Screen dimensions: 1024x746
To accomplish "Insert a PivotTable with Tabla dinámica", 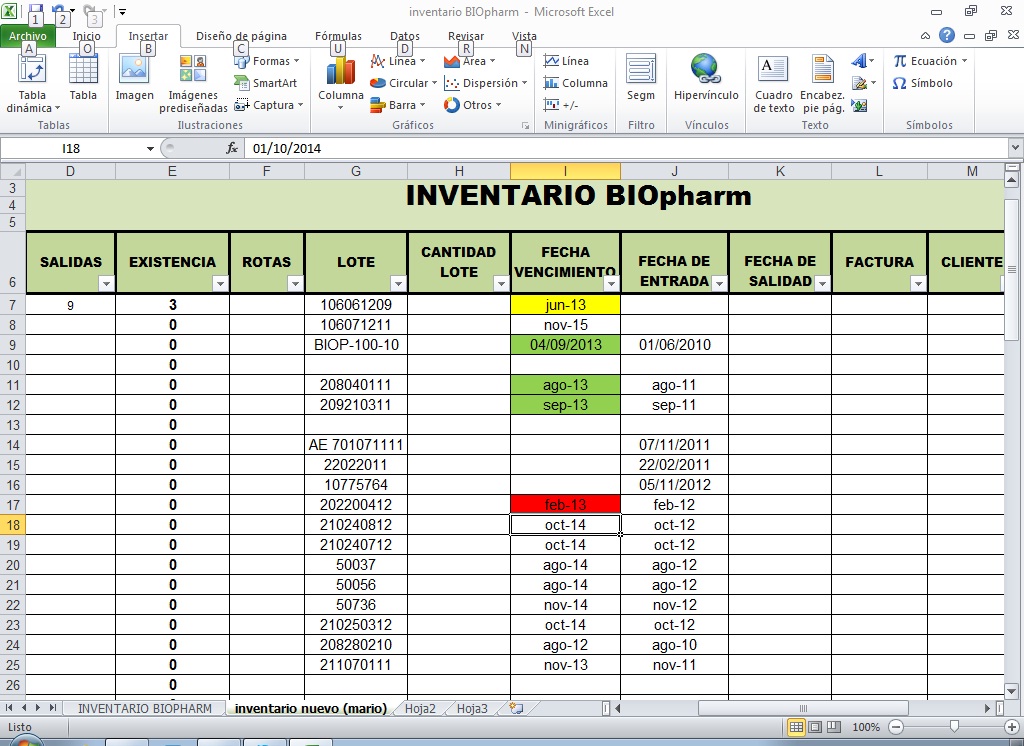I will tap(31, 84).
